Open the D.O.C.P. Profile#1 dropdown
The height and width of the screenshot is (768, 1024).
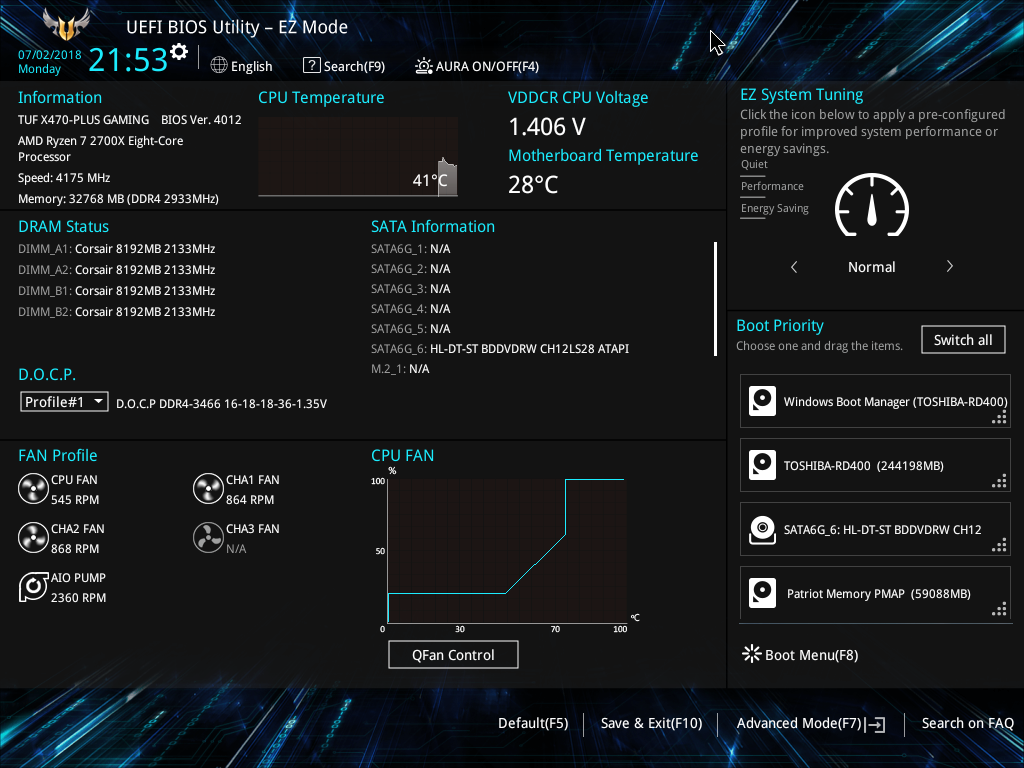[64, 402]
